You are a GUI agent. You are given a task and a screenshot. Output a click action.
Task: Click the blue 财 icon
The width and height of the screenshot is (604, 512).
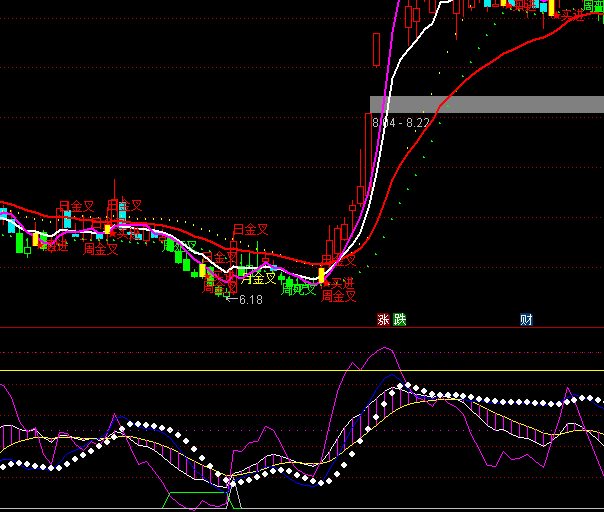tap(526, 320)
